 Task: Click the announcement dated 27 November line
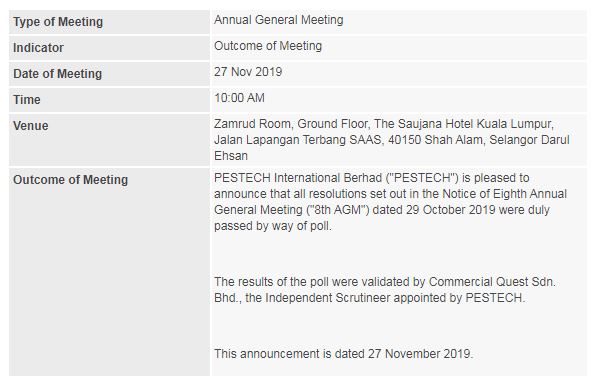tap(344, 354)
